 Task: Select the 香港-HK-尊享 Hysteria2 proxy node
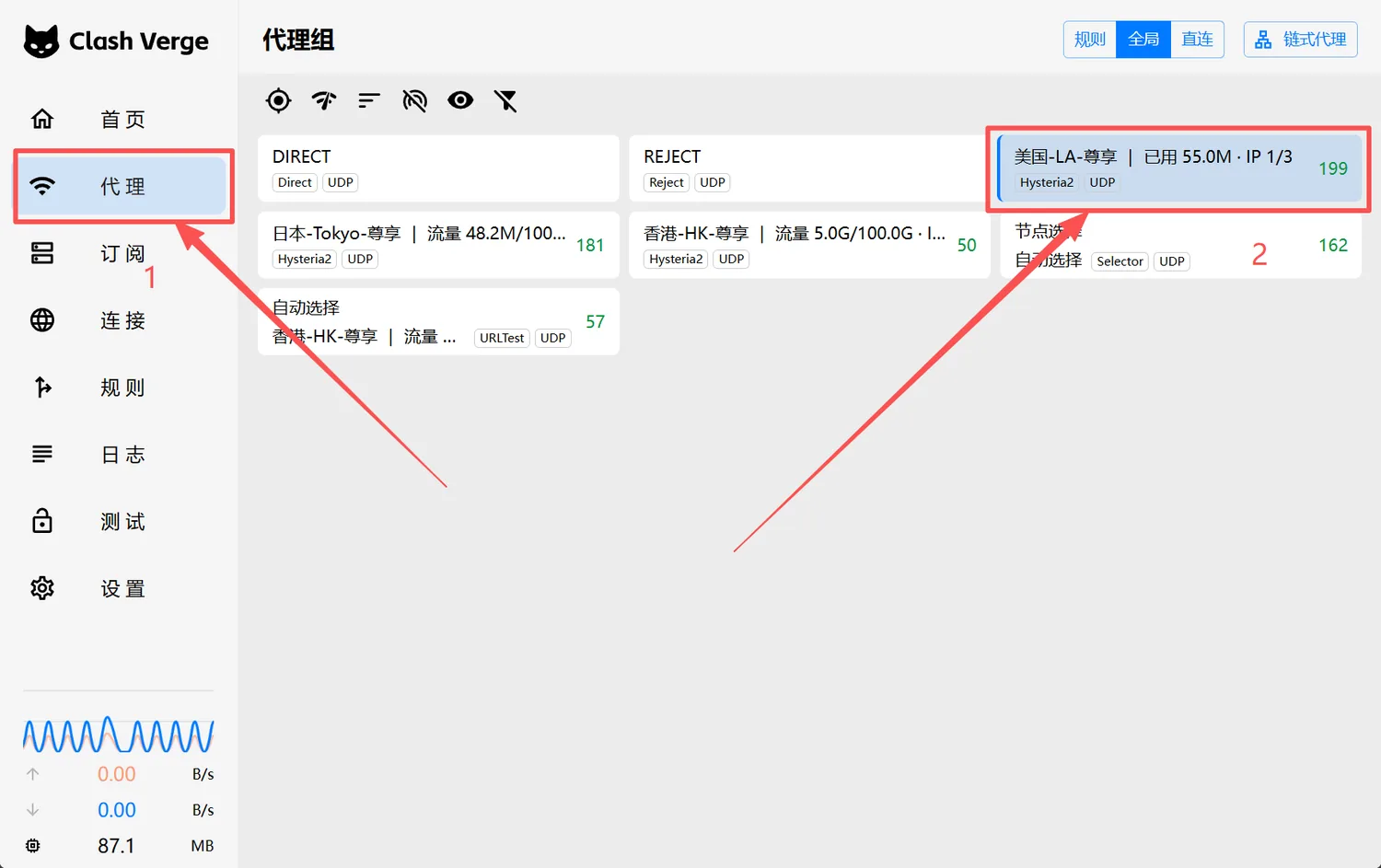point(809,245)
